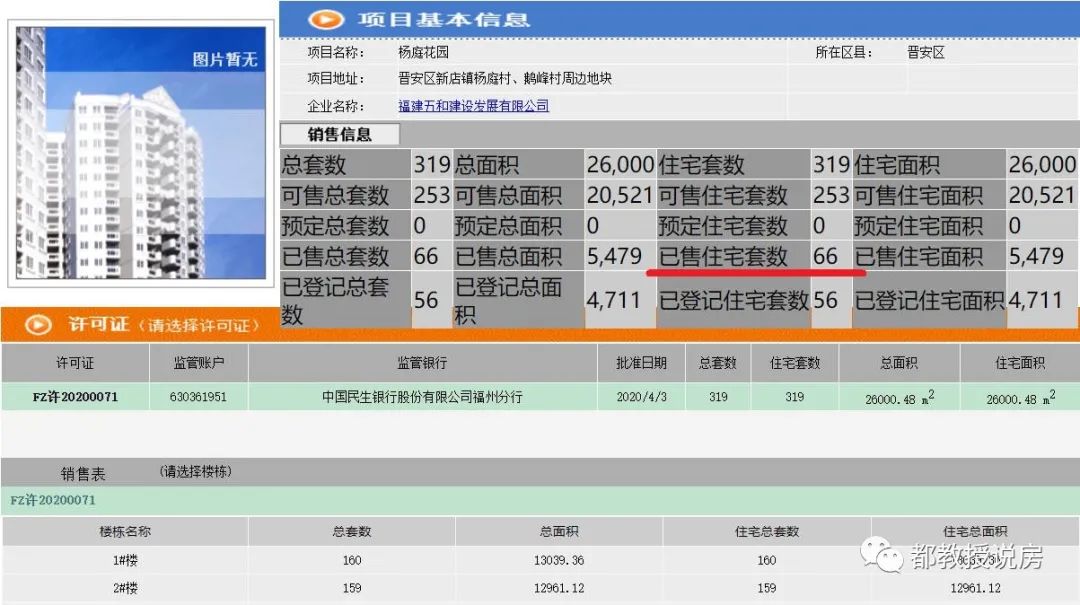The height and width of the screenshot is (605, 1080).
Task: Click permit total area 26000.48 m² in 总面积 column
Action: (x=900, y=398)
